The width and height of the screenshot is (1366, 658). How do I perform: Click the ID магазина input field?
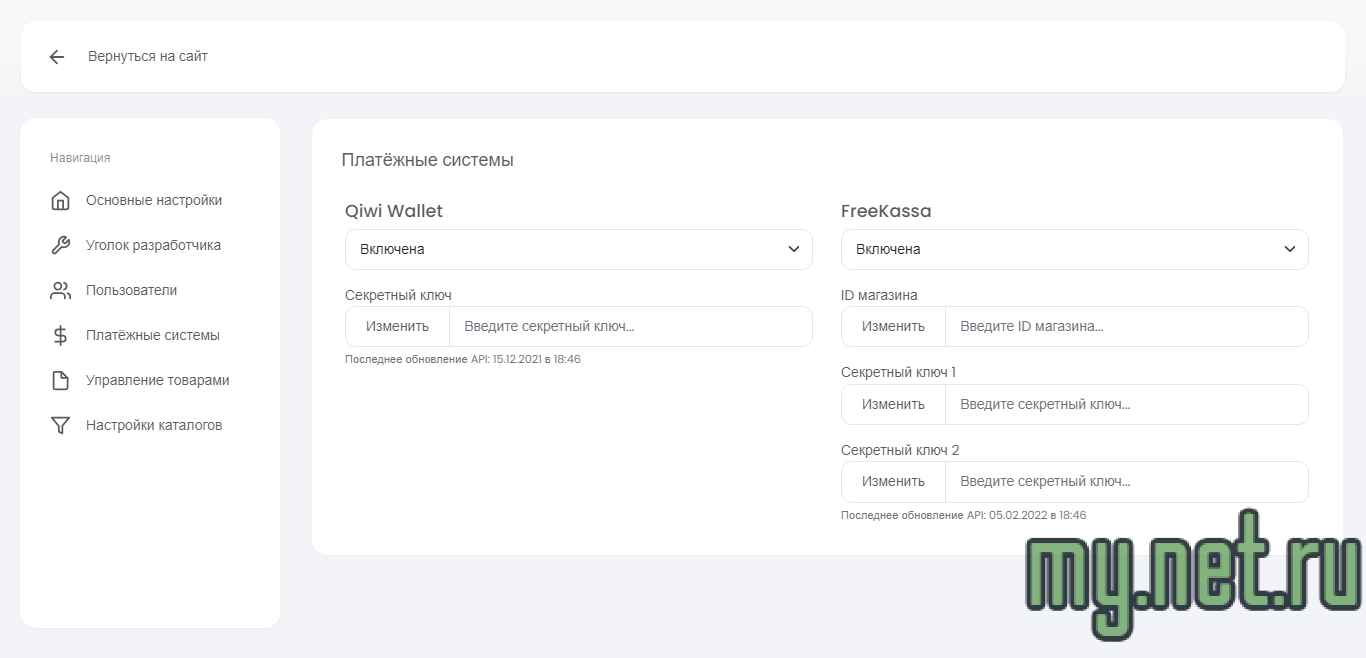pyautogui.click(x=1126, y=326)
